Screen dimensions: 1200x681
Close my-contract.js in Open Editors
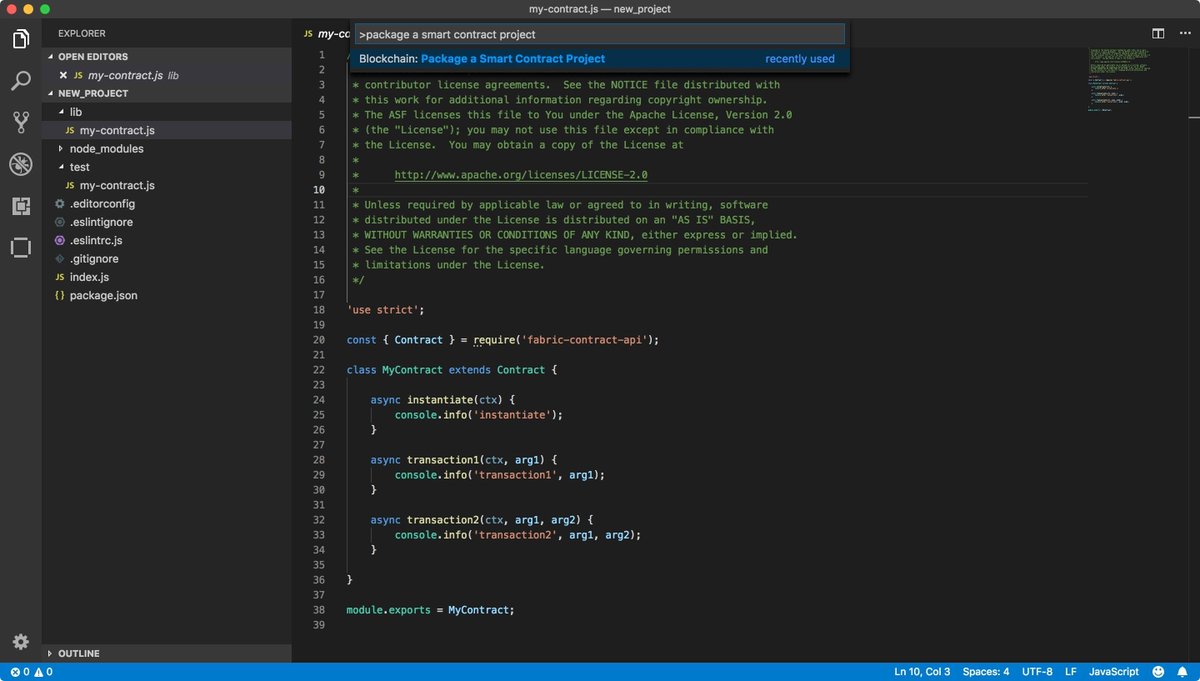pos(64,75)
